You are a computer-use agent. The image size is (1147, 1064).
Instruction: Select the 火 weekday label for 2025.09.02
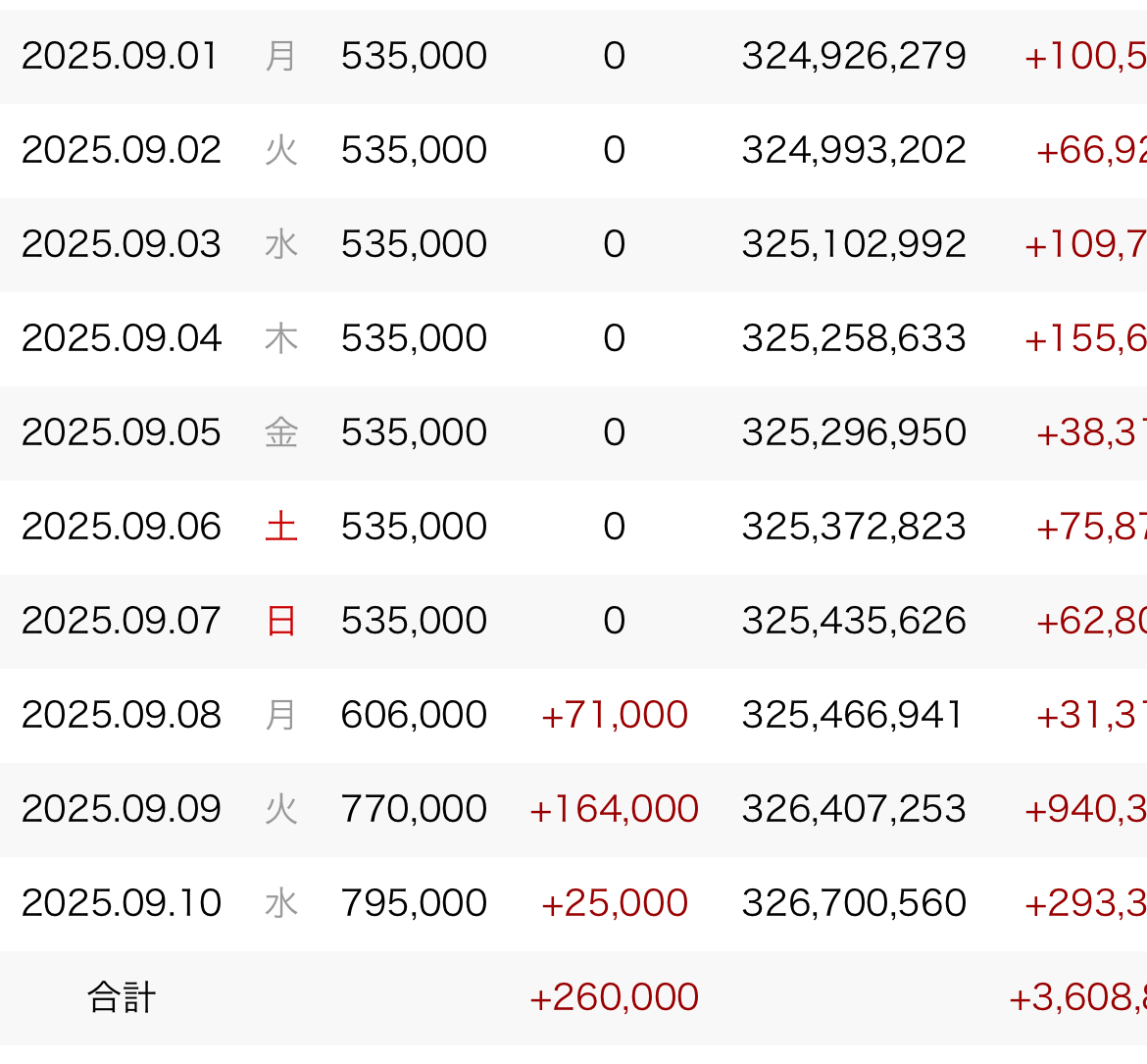coord(281,150)
